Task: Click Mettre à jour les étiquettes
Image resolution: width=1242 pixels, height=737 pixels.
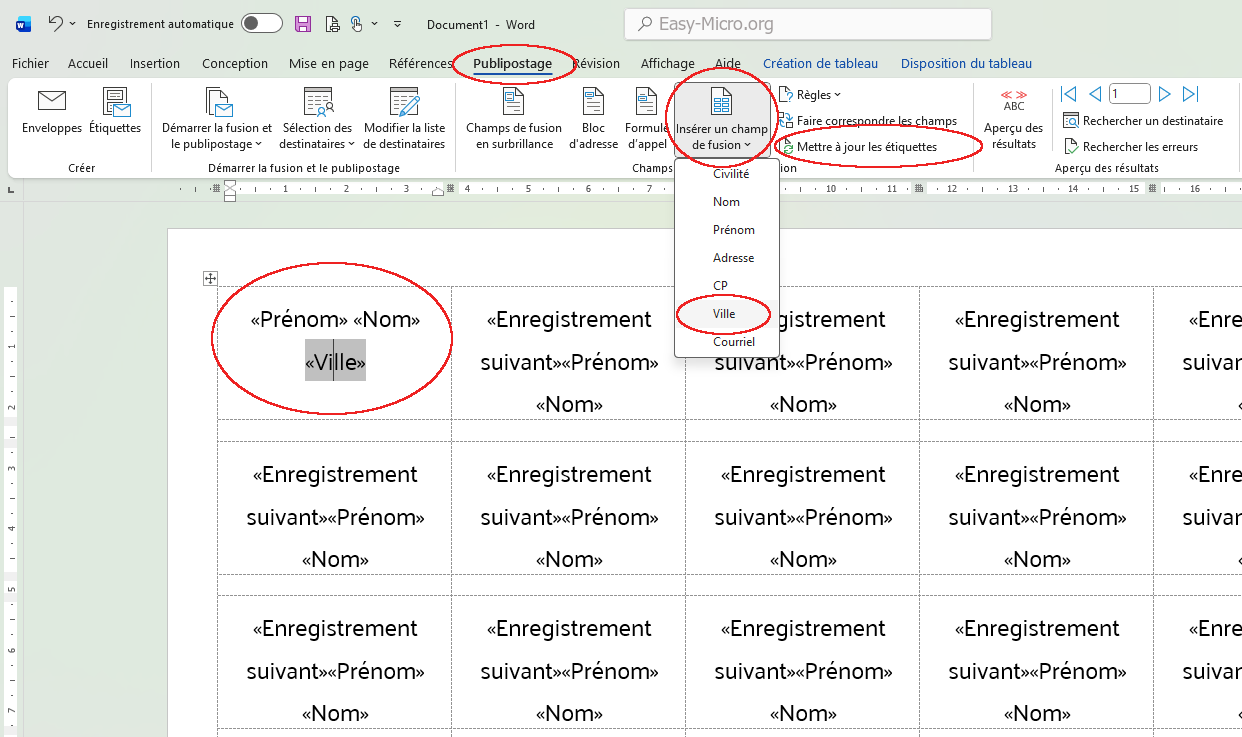Action: 866,147
